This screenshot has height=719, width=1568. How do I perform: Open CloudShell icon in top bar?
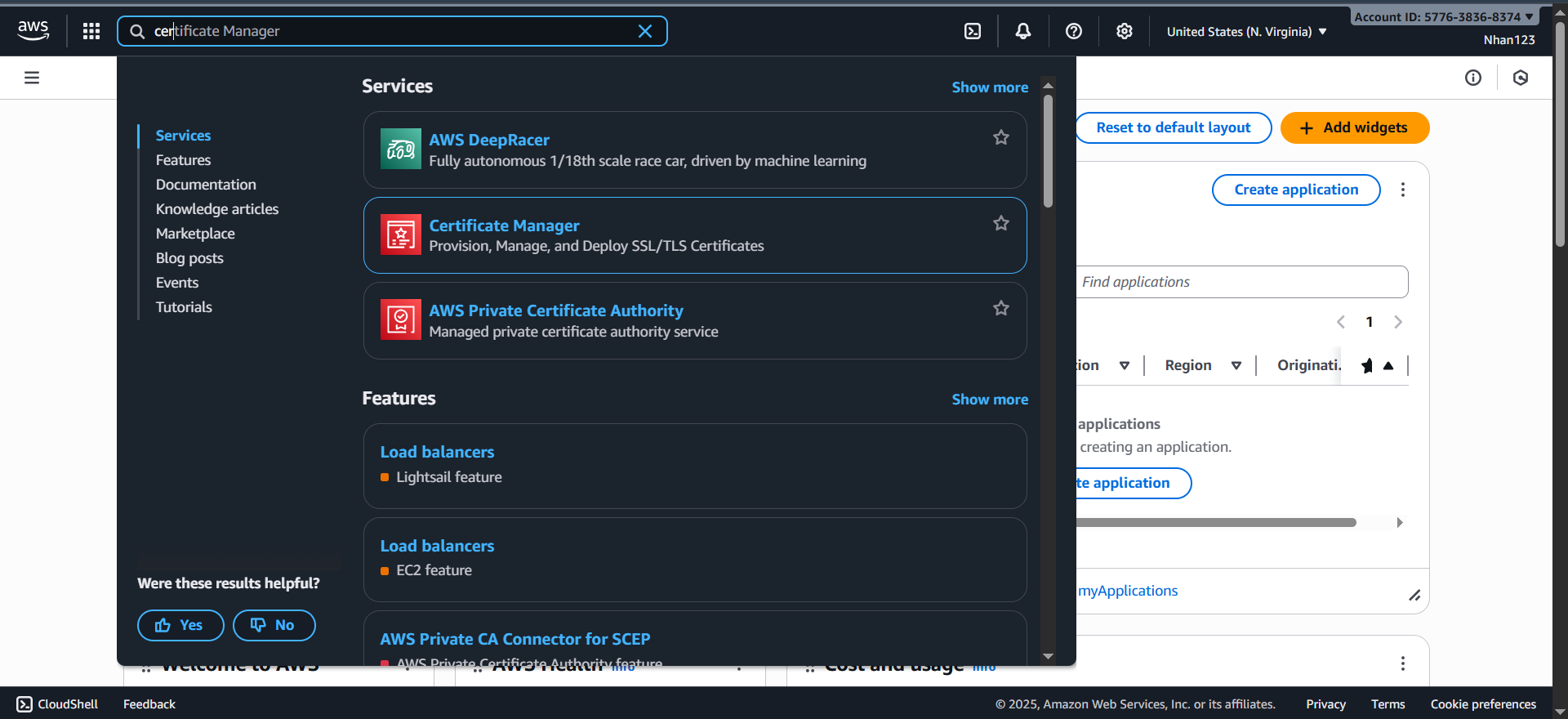click(x=973, y=31)
